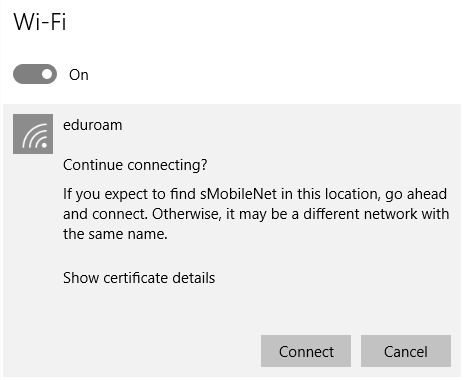Open Show certificate details

139,278
